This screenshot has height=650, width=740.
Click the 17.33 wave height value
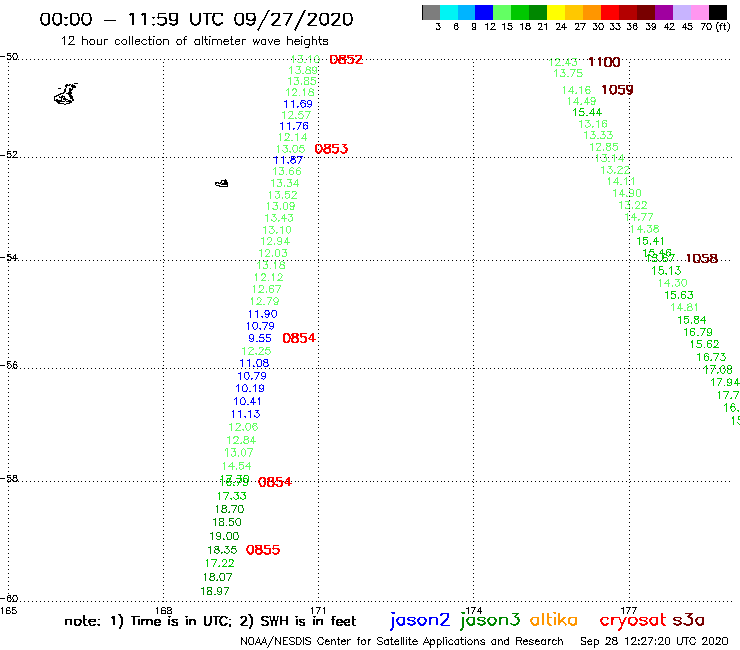pyautogui.click(x=232, y=496)
